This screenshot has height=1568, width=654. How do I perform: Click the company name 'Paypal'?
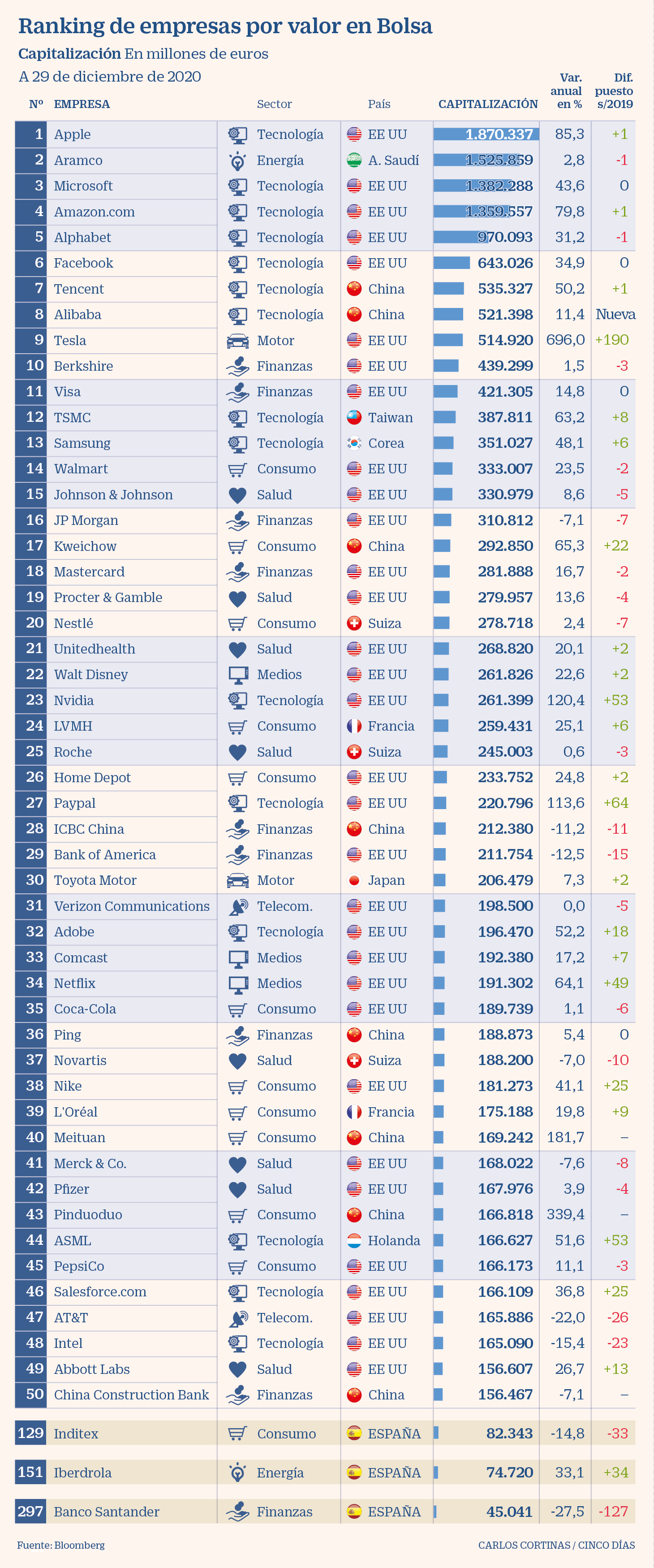pyautogui.click(x=74, y=803)
